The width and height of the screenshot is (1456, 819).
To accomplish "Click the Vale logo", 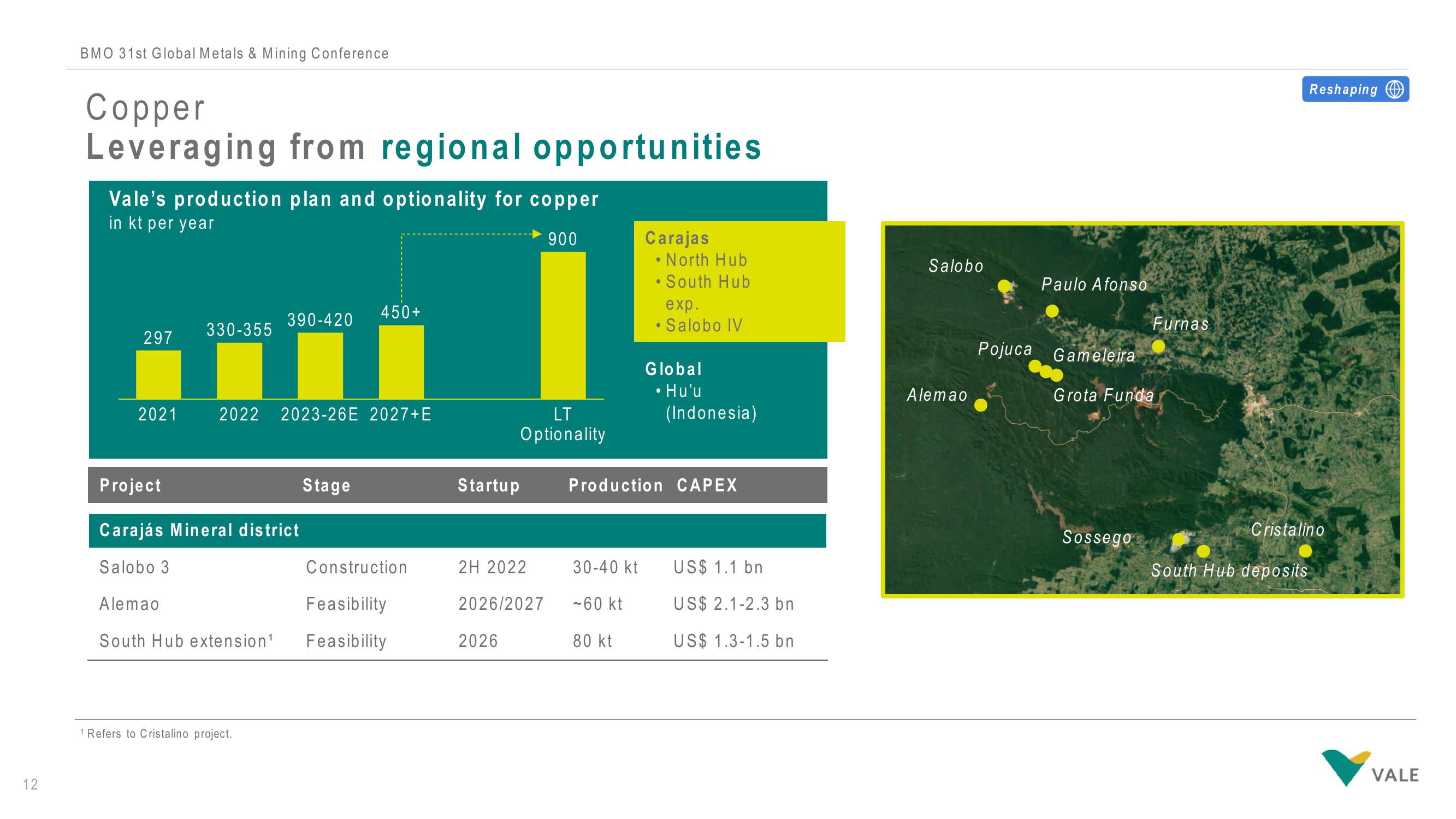I will pos(1370,768).
